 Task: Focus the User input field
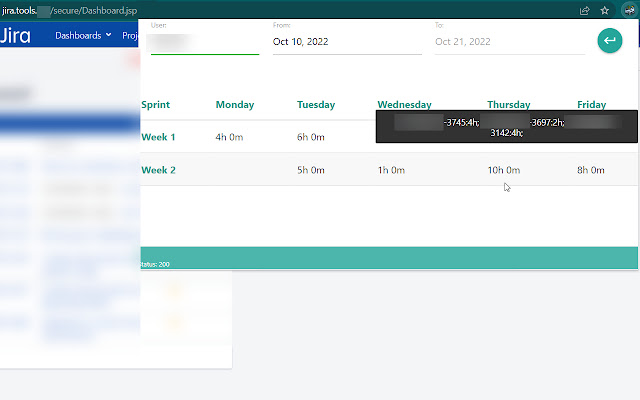(205, 42)
